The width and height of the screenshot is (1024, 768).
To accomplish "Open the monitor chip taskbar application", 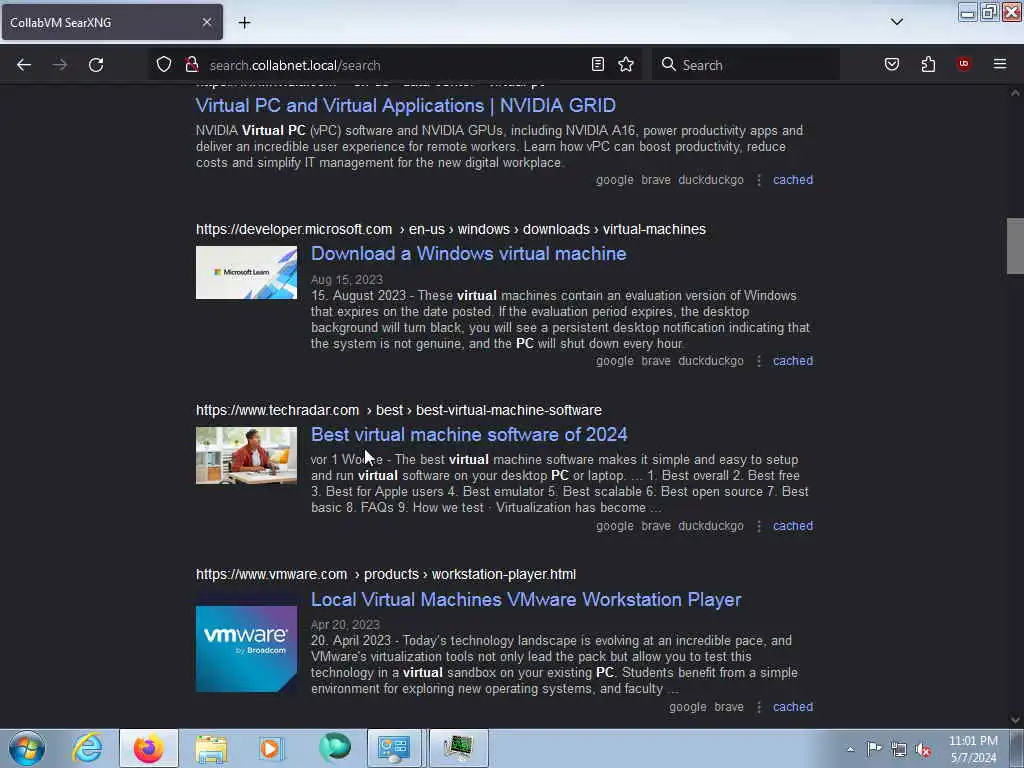I will coord(458,748).
